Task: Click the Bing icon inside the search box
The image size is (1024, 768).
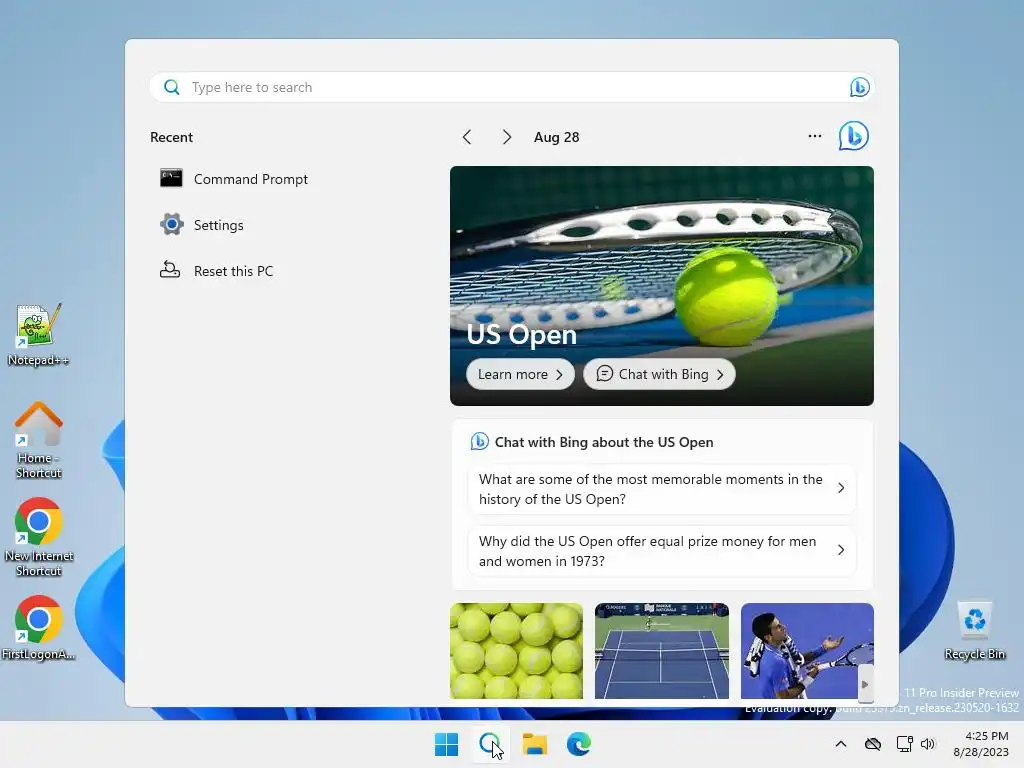Action: [x=859, y=87]
